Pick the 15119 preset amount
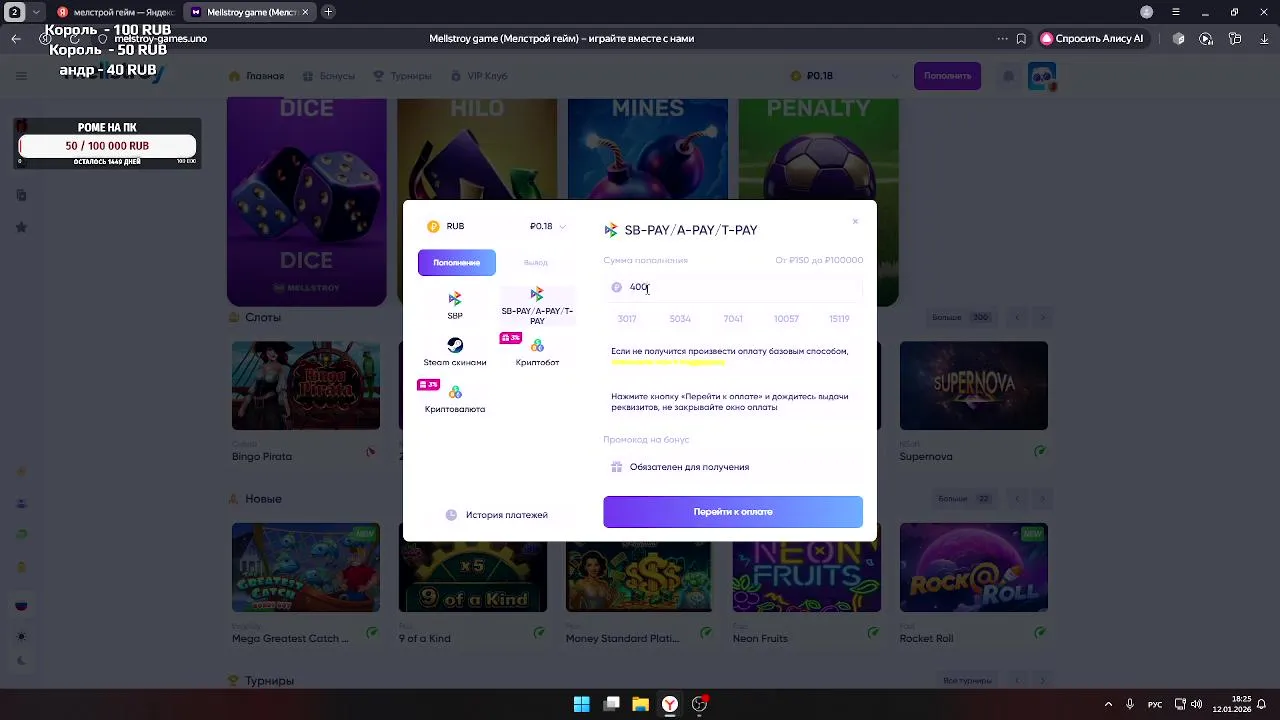This screenshot has height=720, width=1280. [x=839, y=319]
